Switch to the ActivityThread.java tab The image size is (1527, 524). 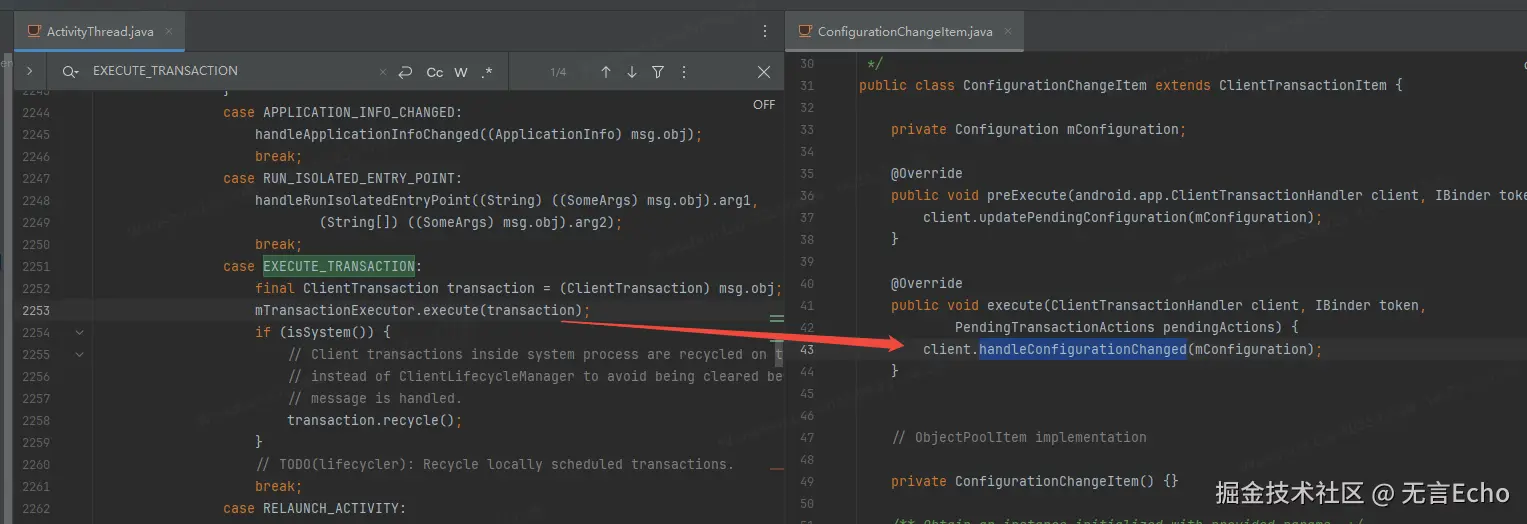point(99,32)
